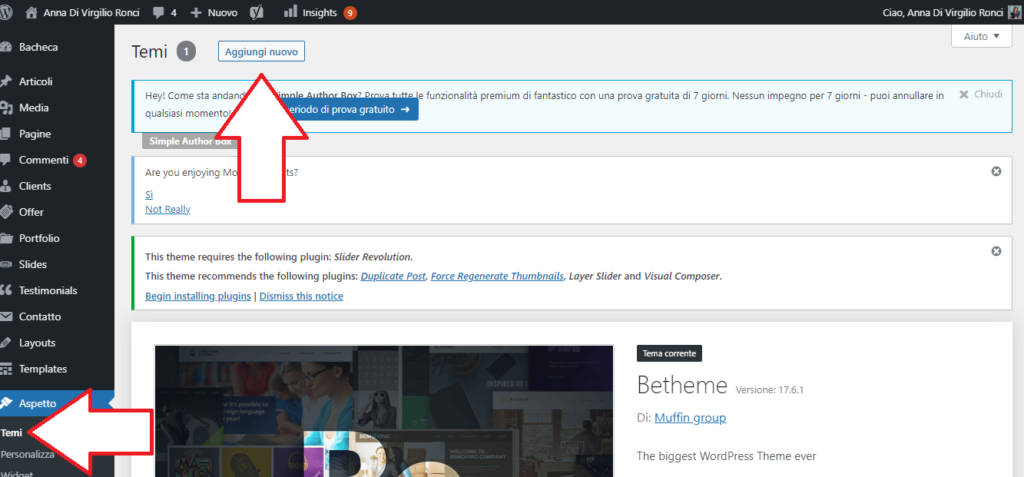Image resolution: width=1024 pixels, height=477 pixels.
Task: Click the Betheme theme title
Action: pyautogui.click(x=682, y=386)
